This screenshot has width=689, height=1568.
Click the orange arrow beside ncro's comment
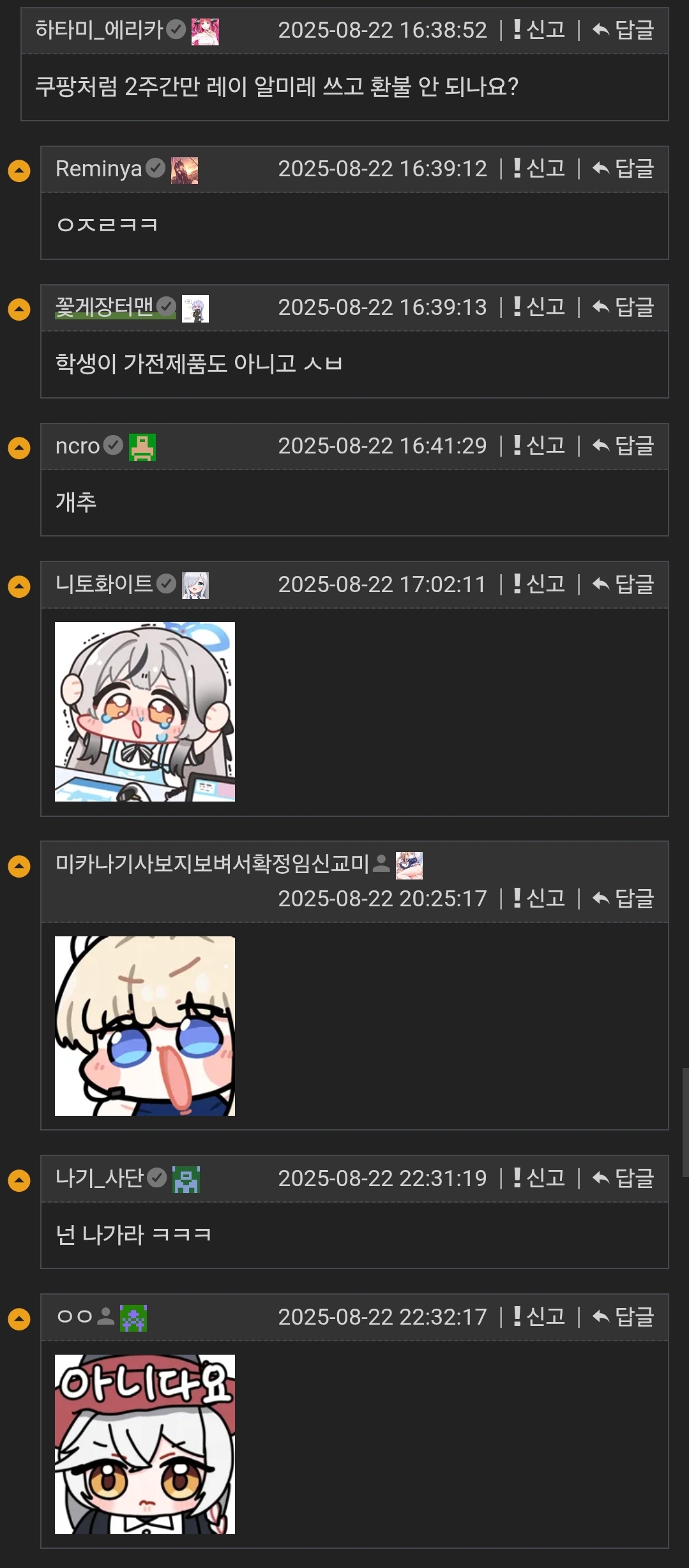(x=19, y=448)
